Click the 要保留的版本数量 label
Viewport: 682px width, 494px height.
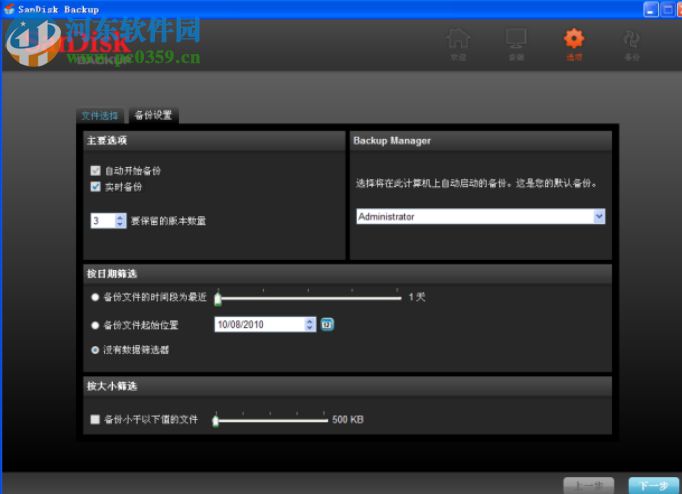click(x=168, y=221)
